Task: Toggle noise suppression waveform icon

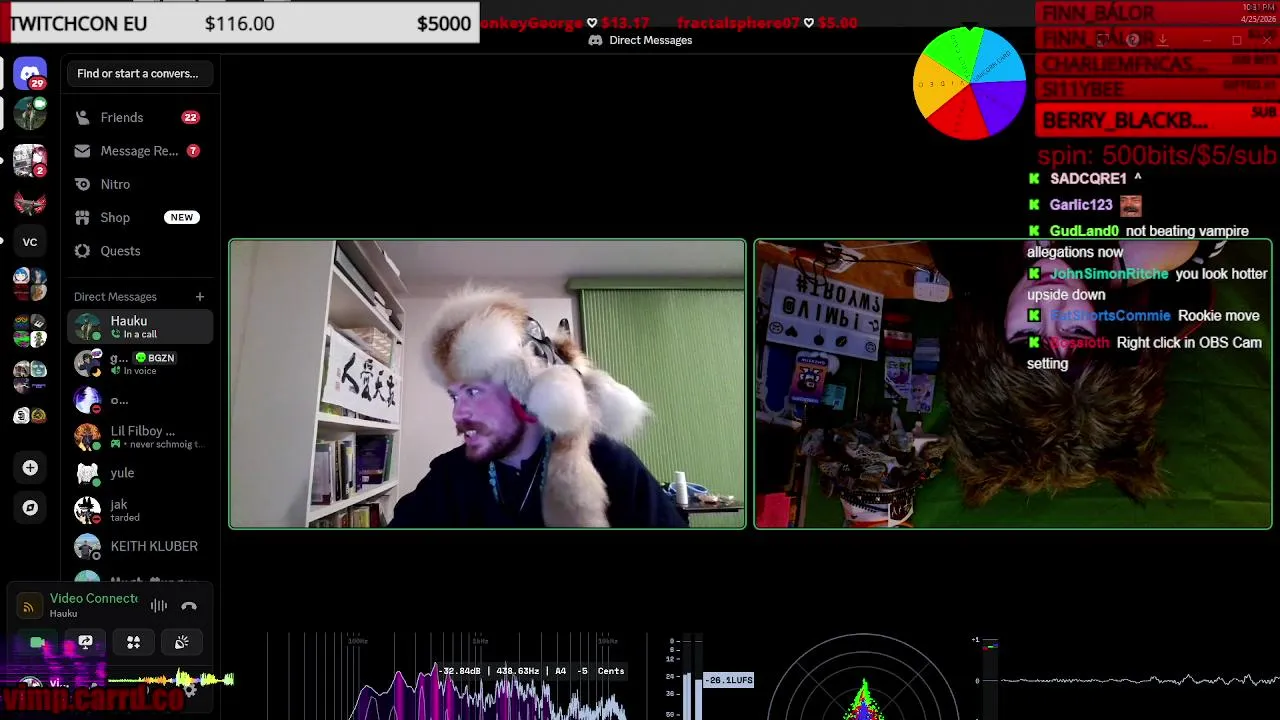Action: click(x=159, y=605)
